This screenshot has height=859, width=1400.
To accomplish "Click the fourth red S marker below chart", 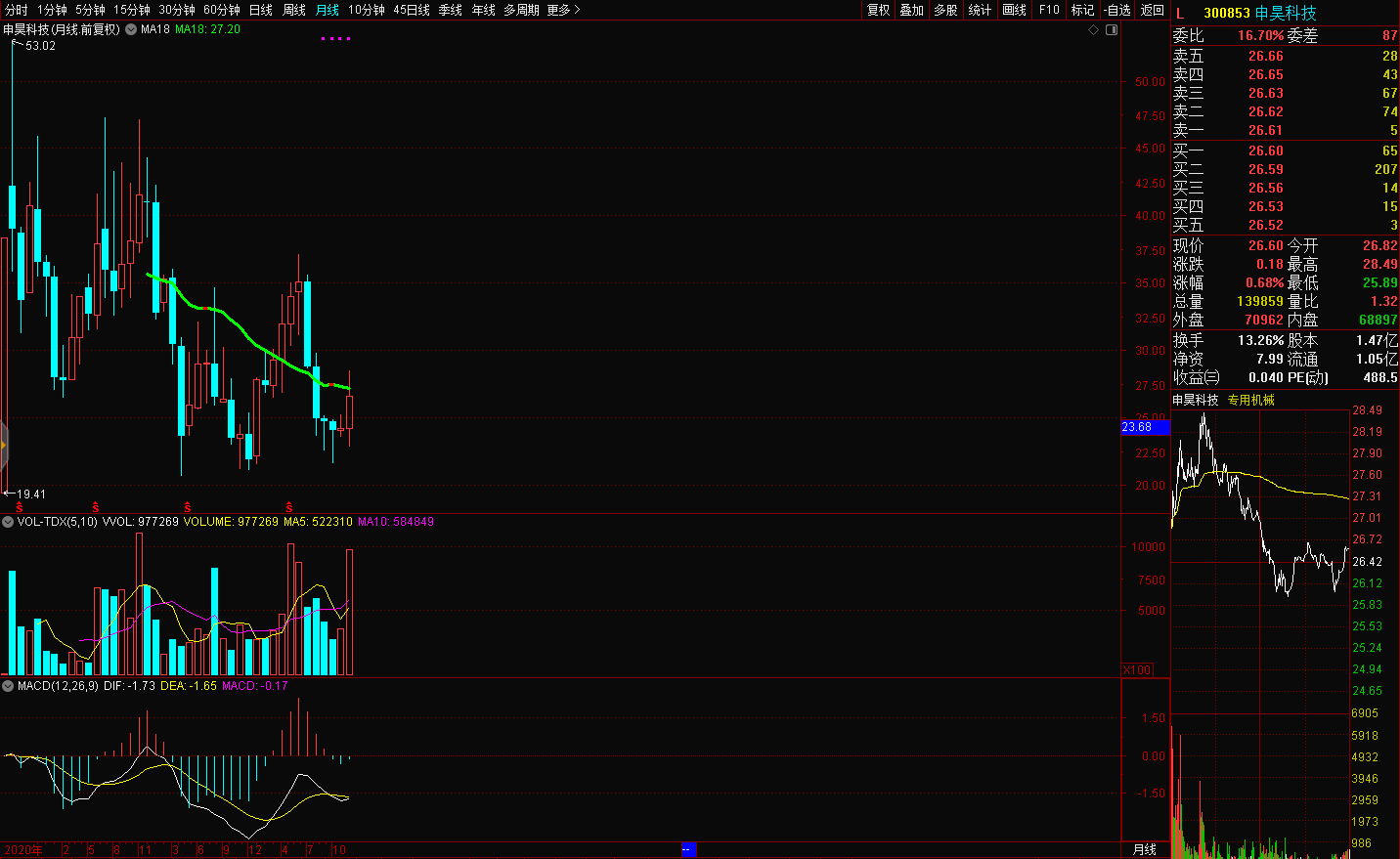I will click(x=289, y=507).
